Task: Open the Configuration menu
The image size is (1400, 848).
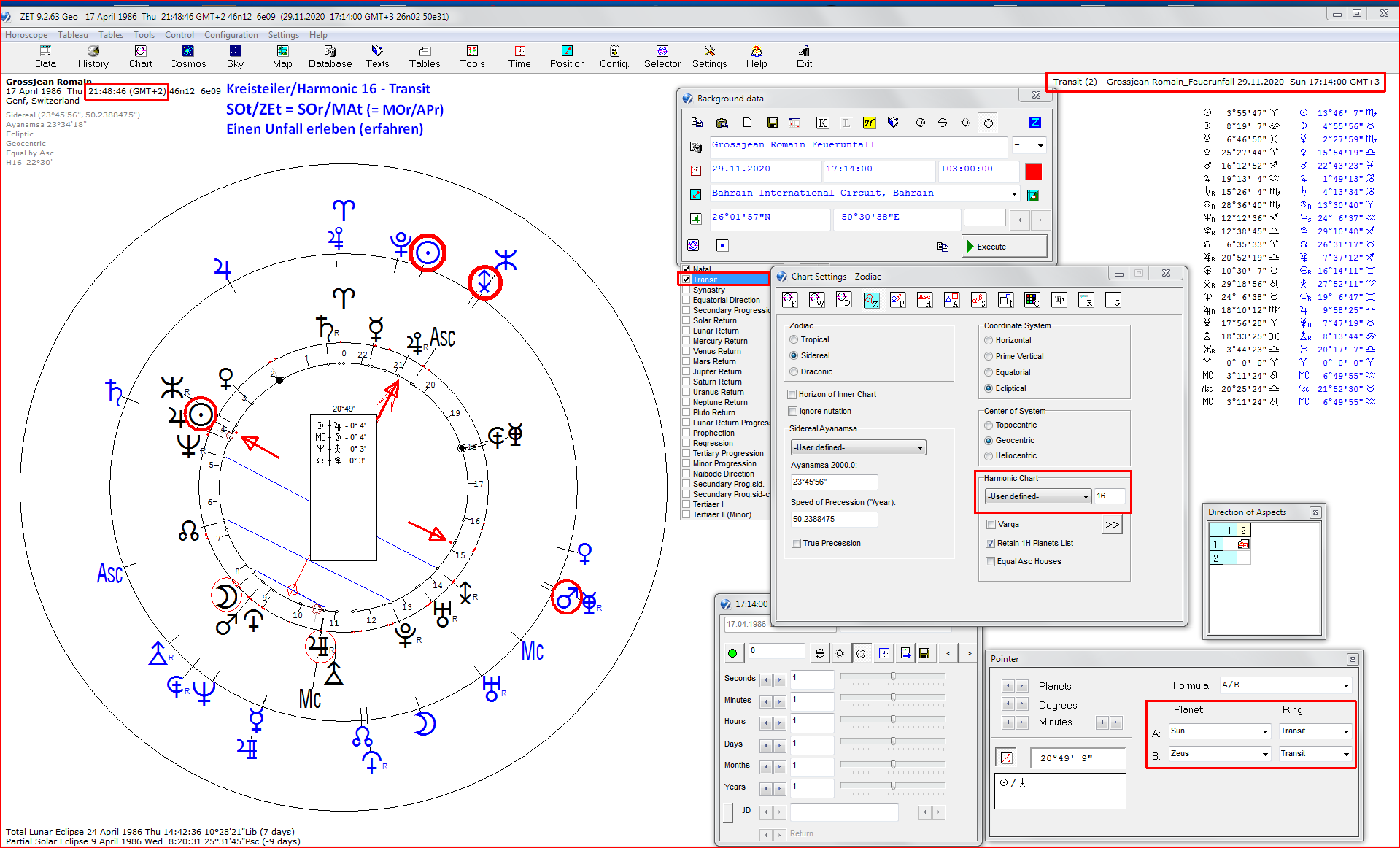Action: 231,35
